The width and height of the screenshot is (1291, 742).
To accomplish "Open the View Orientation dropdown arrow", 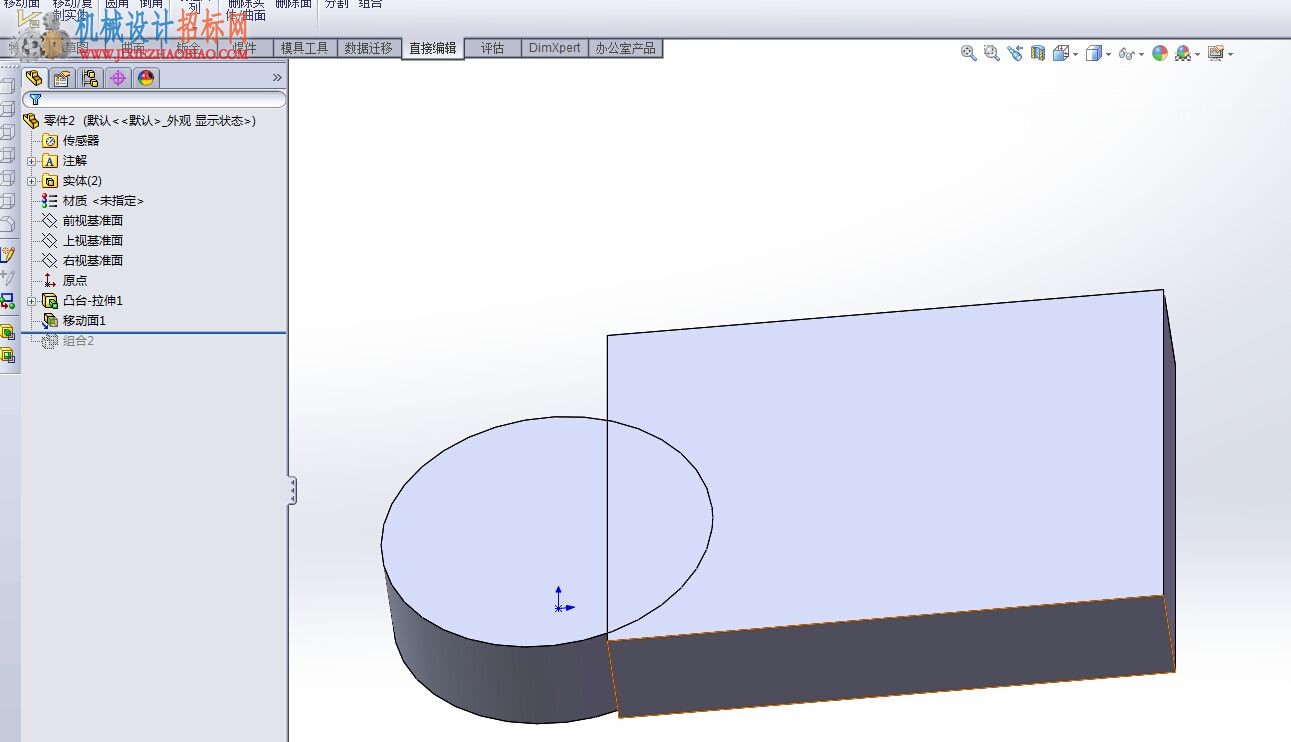I will coord(1075,54).
